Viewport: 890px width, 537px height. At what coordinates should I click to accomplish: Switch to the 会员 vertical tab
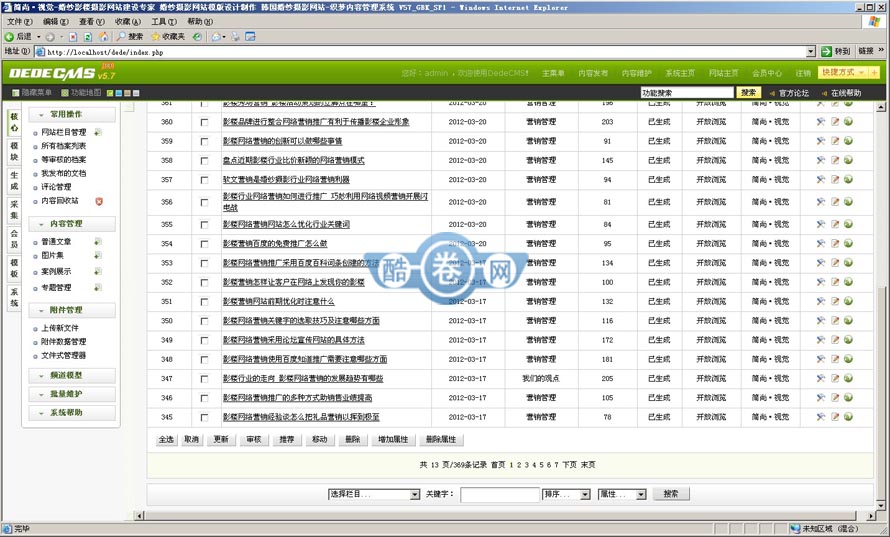tap(14, 239)
